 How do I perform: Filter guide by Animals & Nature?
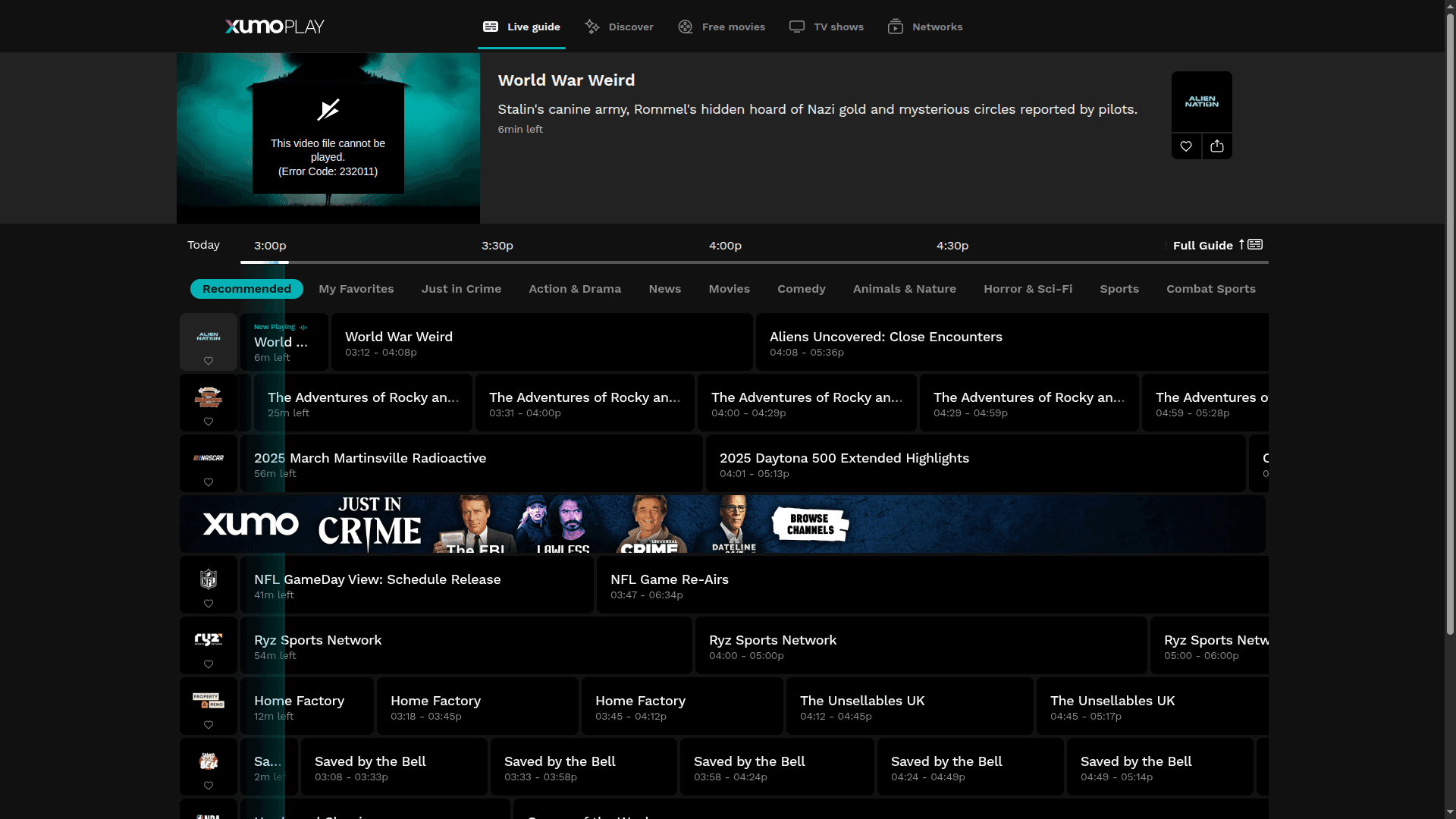pos(905,289)
